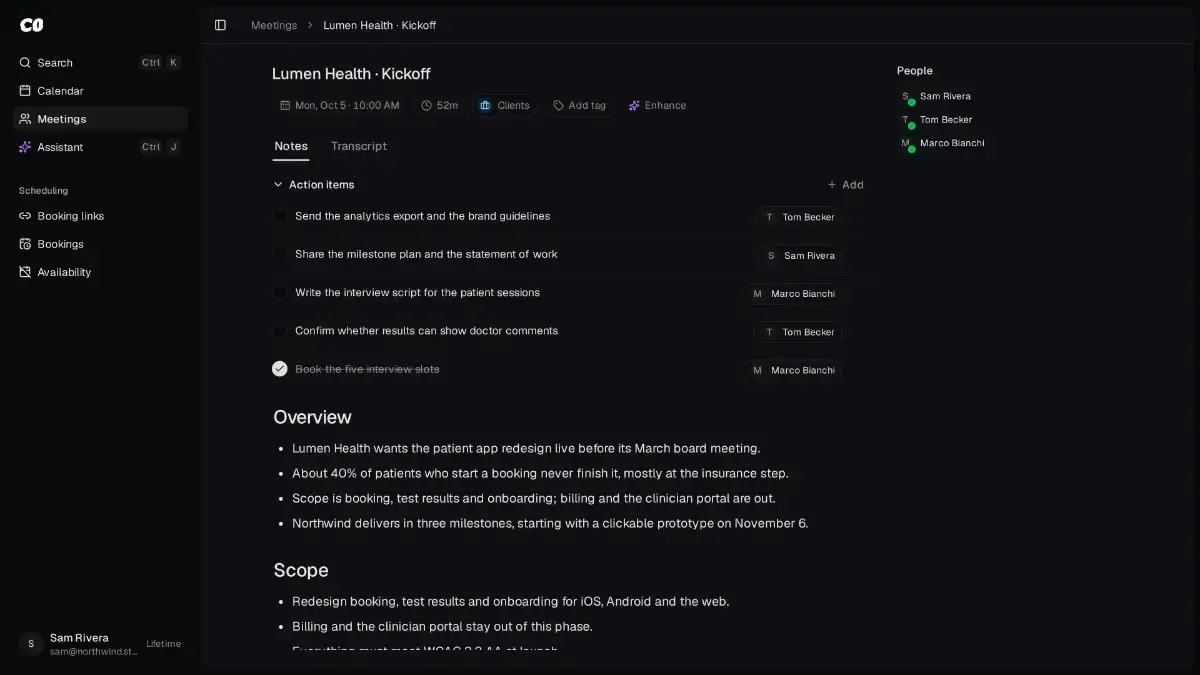Click the 'Lumen Health · Kickoff' breadcrumb
Image resolution: width=1200 pixels, height=675 pixels.
click(x=380, y=25)
